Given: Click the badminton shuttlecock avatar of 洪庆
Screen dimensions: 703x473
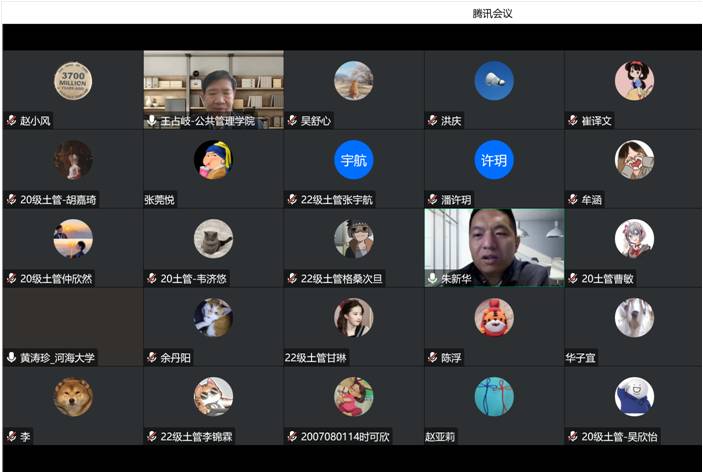Looking at the screenshot, I should click(493, 81).
